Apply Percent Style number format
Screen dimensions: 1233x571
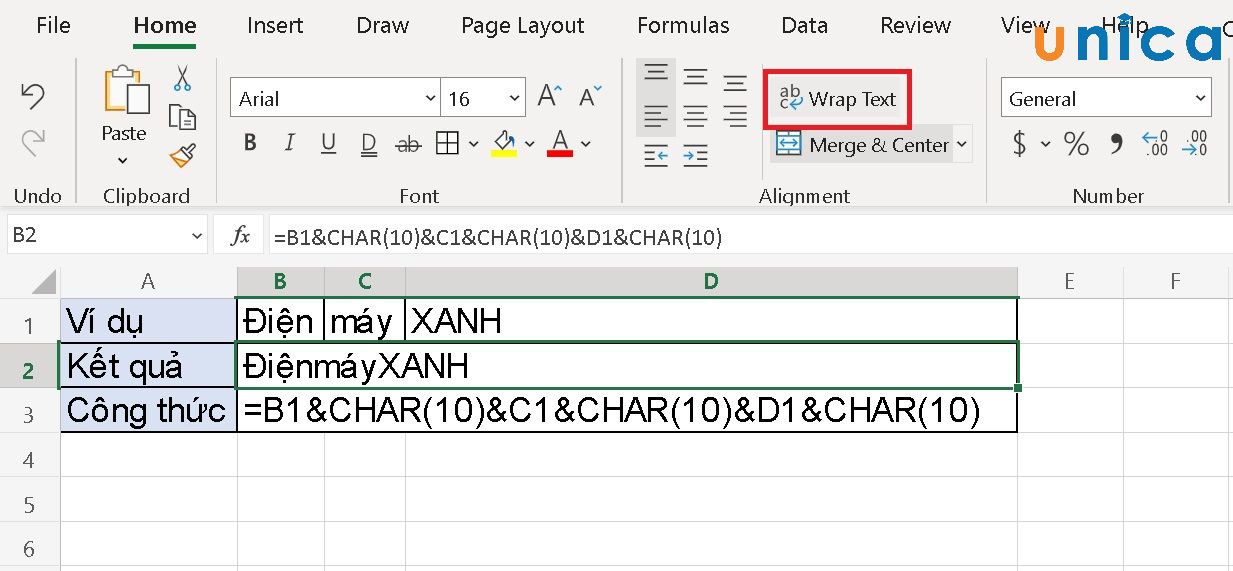[1076, 144]
